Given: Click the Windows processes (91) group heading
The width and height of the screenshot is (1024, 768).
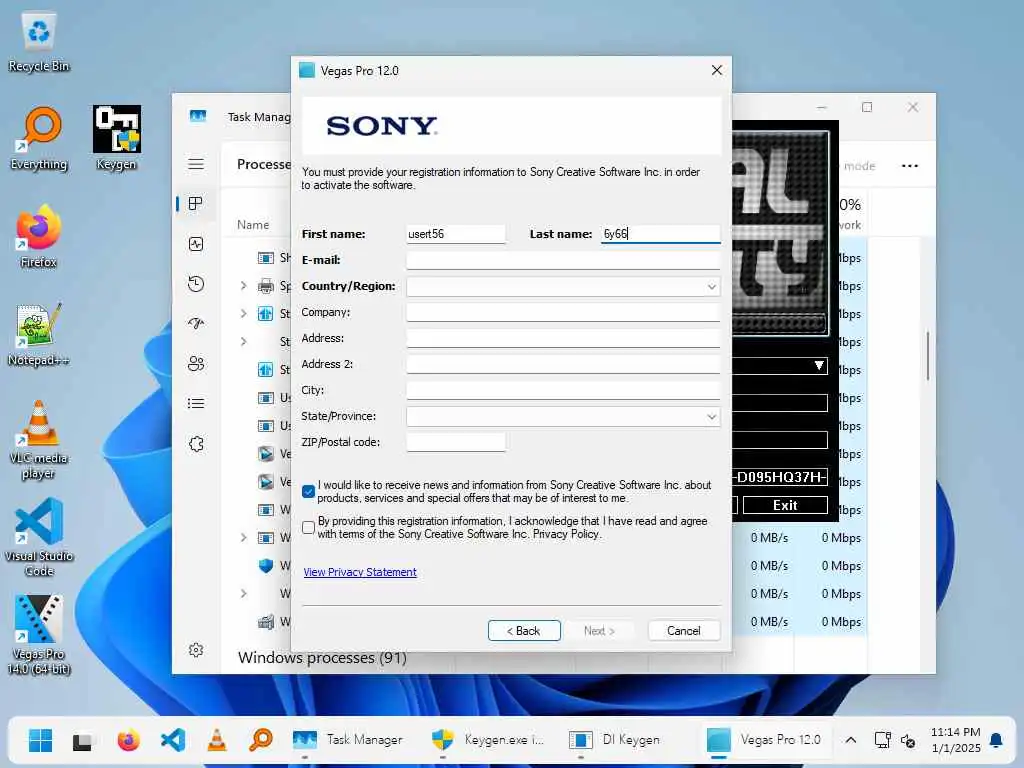Looking at the screenshot, I should coord(322,658).
